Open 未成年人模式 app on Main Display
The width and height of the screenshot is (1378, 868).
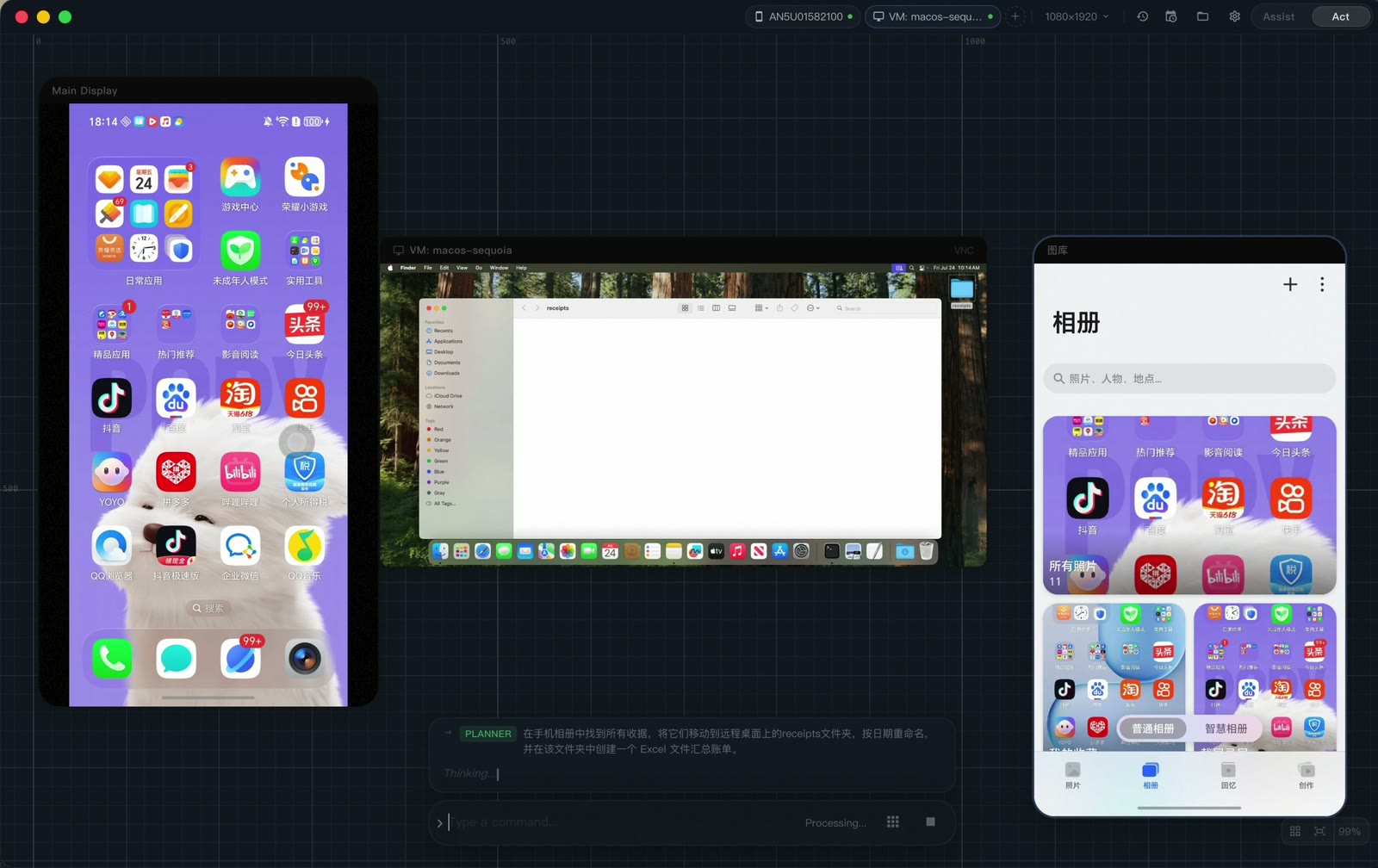click(x=240, y=251)
